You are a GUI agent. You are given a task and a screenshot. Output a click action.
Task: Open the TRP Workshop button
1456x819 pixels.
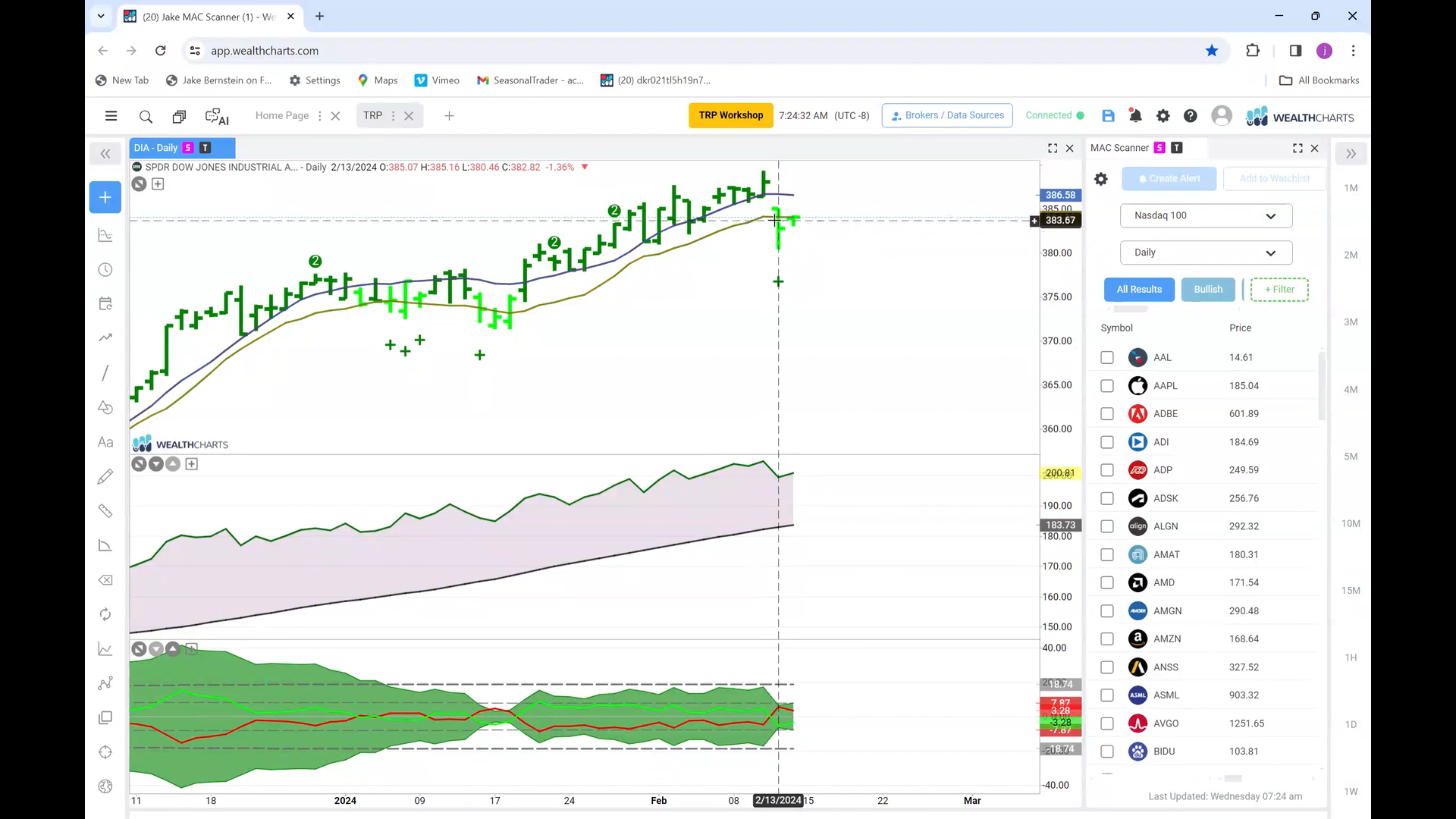[x=731, y=115]
